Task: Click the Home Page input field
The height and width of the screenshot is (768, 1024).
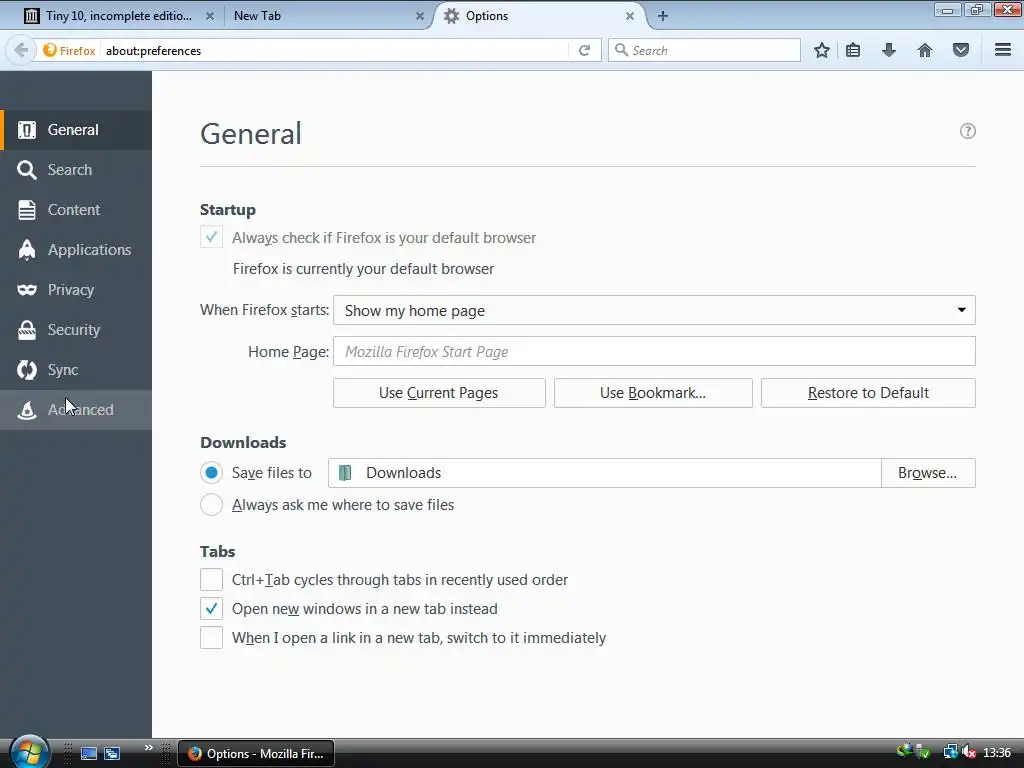Action: pyautogui.click(x=654, y=351)
